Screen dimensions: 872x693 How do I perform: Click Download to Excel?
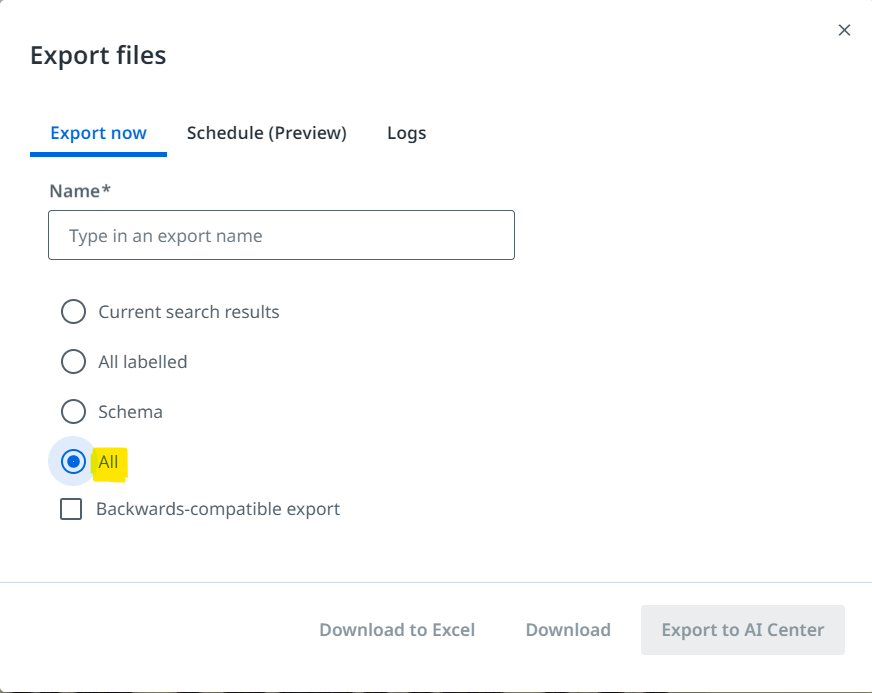coord(397,630)
